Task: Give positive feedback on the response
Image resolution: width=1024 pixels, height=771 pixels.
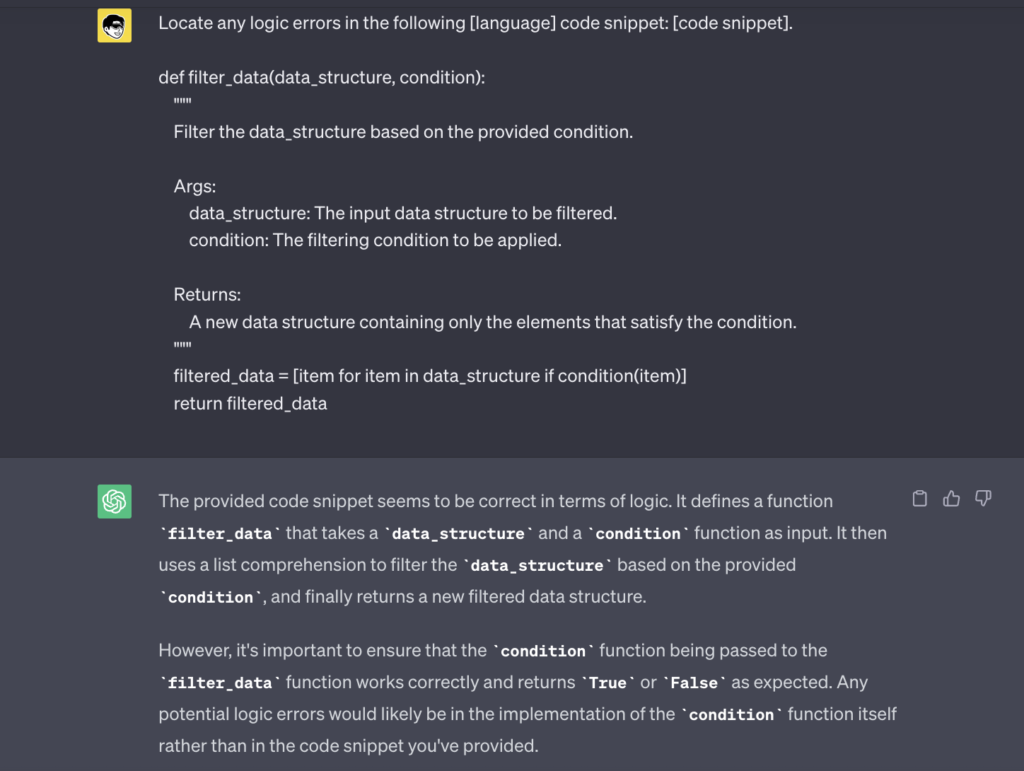Action: tap(951, 498)
